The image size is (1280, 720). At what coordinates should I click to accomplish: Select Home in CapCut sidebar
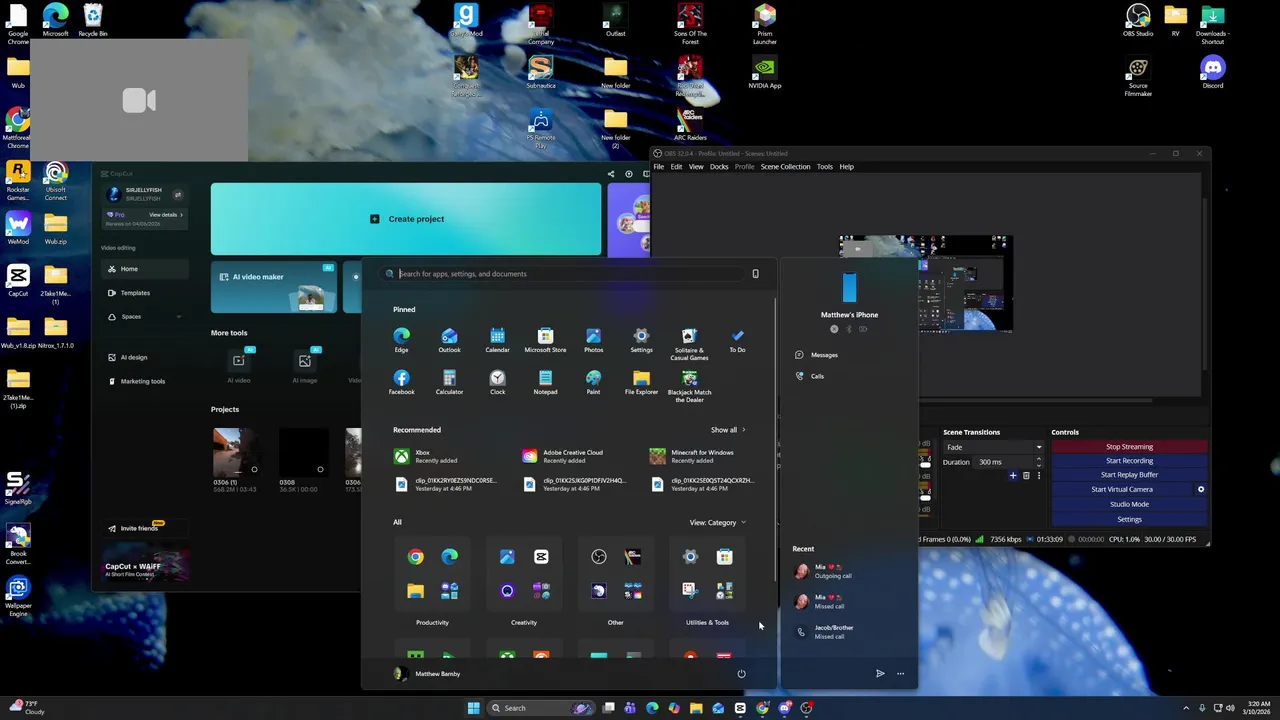point(145,269)
